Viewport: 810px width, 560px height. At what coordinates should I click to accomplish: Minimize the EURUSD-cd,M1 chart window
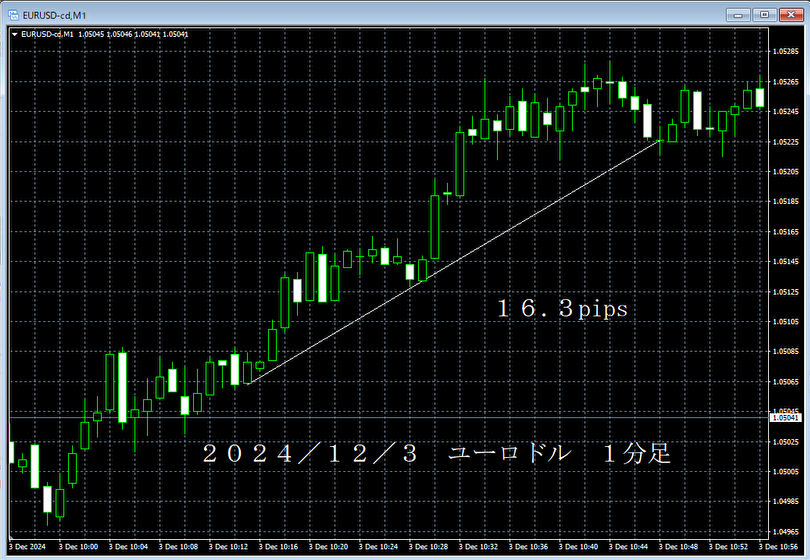click(738, 15)
